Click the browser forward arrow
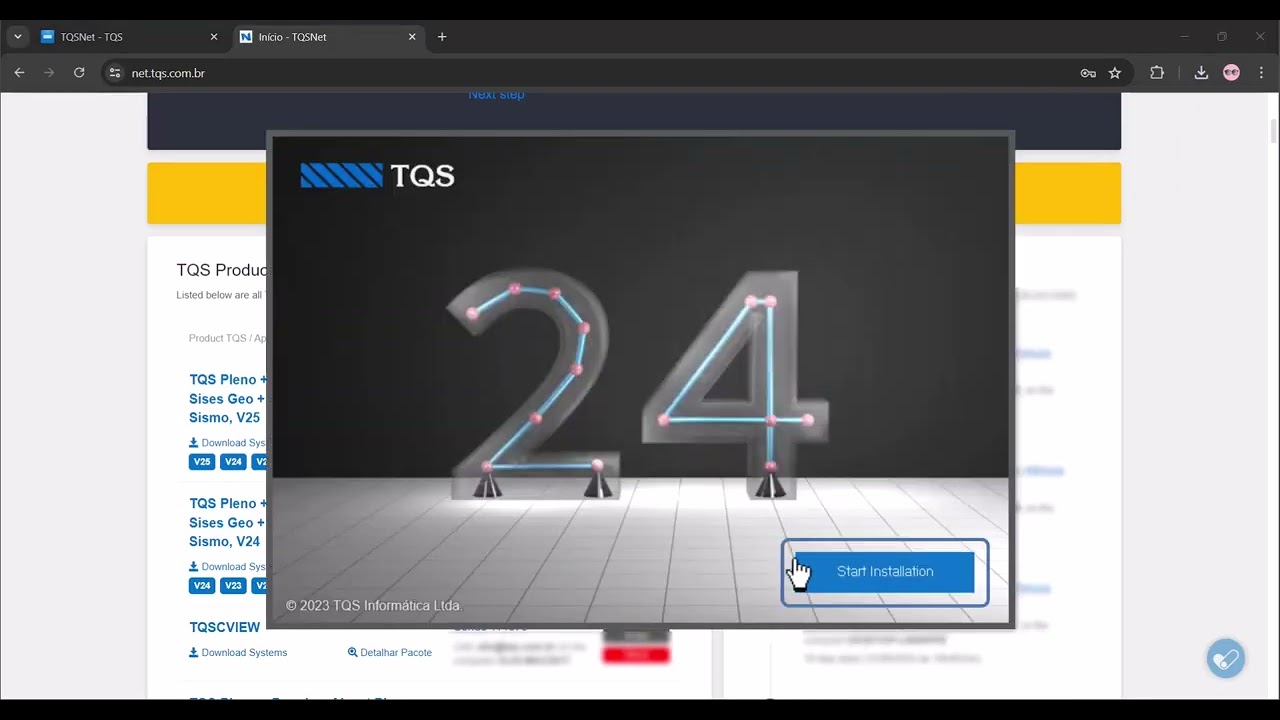 click(49, 73)
